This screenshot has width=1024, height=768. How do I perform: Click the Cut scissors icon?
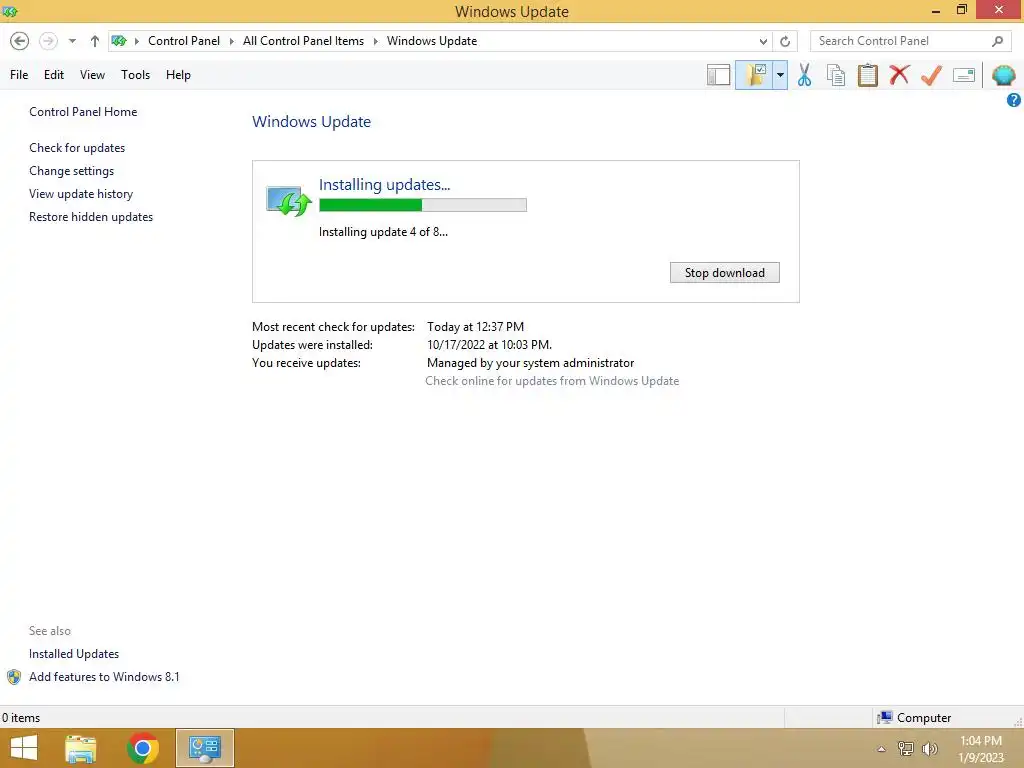[805, 75]
